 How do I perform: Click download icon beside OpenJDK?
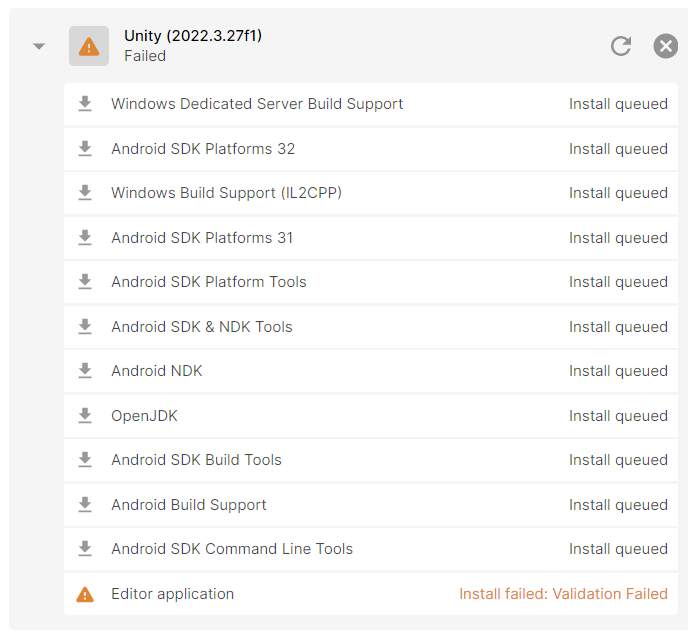point(85,416)
